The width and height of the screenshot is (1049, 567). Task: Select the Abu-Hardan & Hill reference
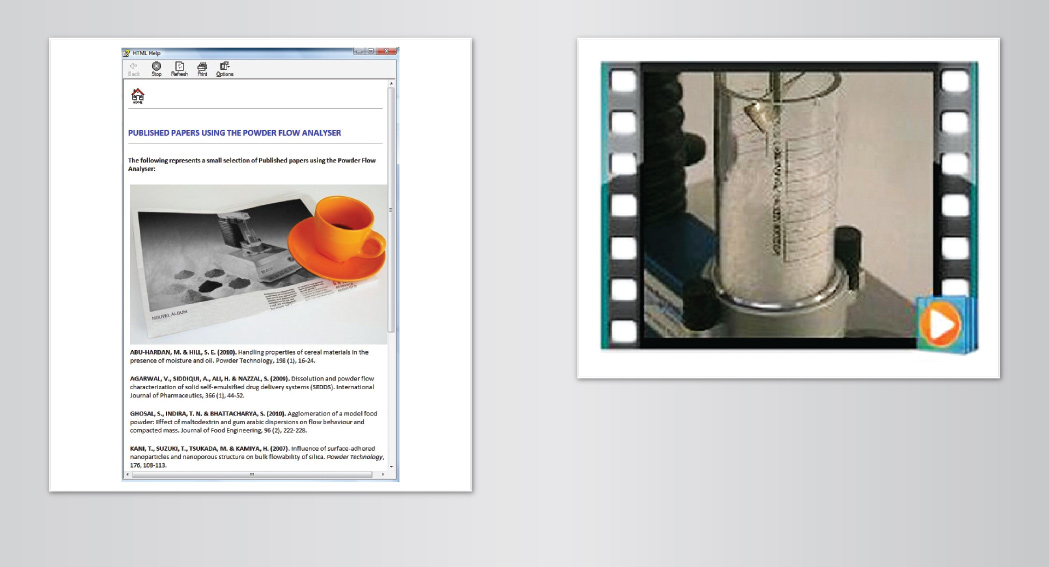coord(250,356)
